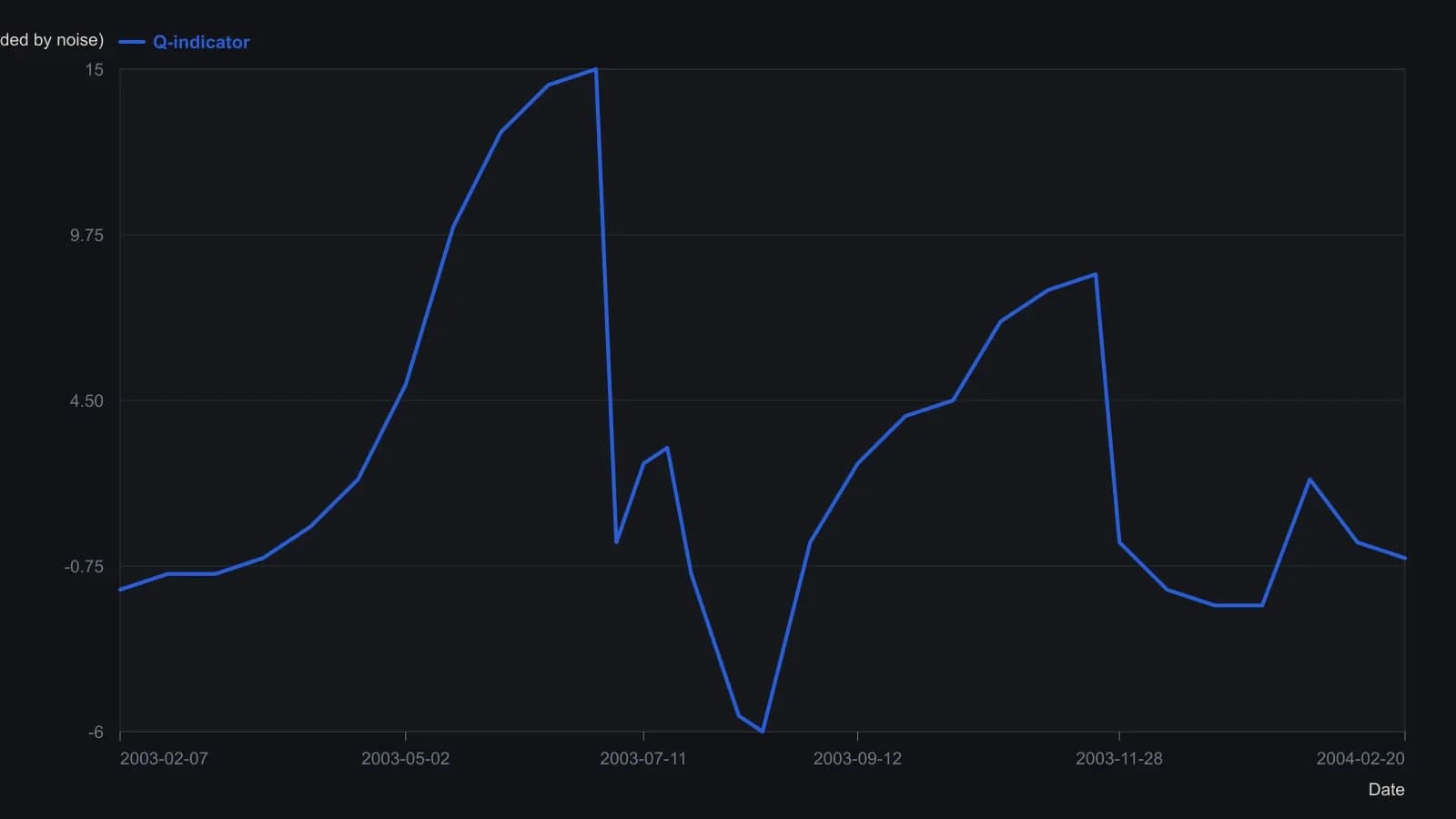Click the 4.50 y-axis label

(87, 401)
